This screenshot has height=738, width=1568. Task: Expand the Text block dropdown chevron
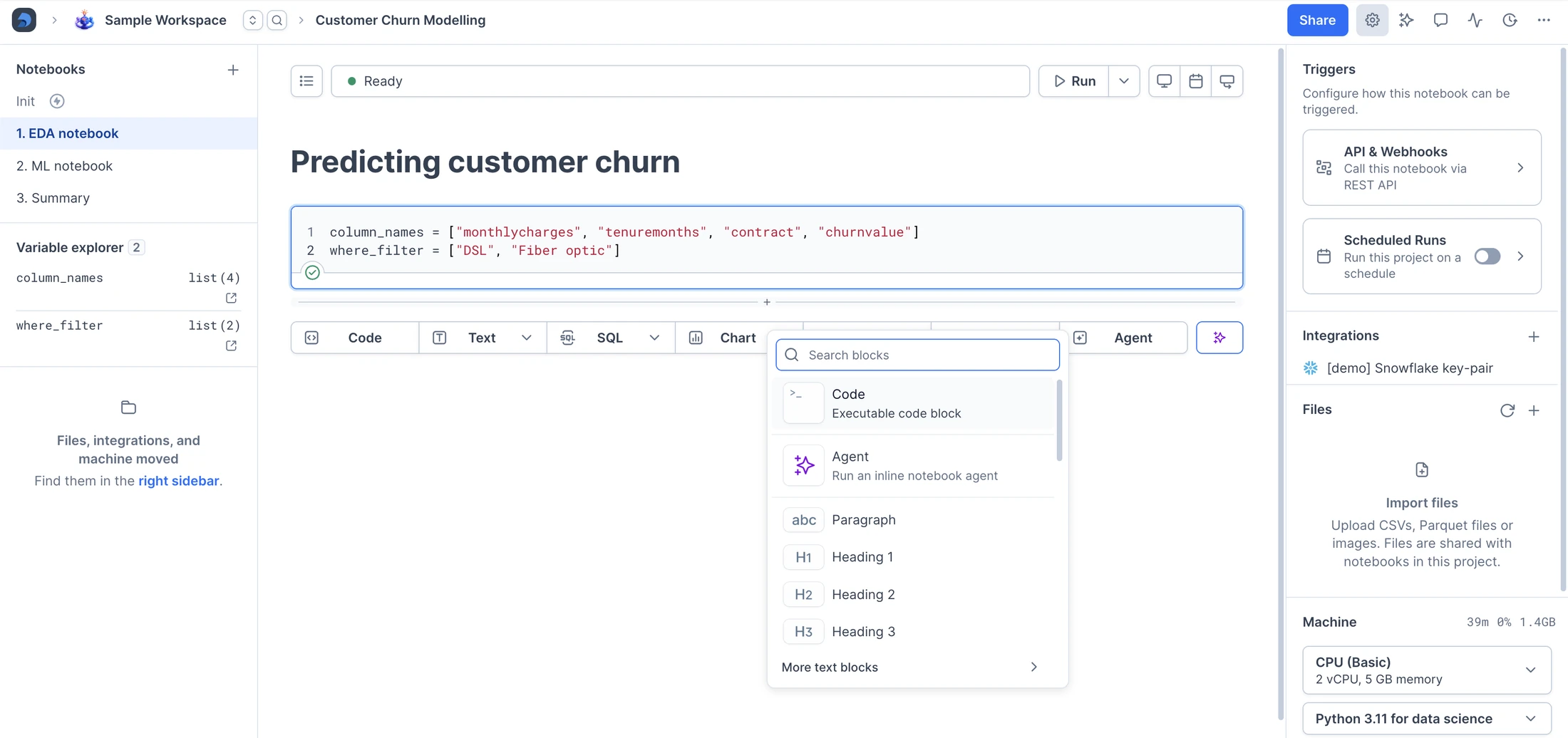pos(526,338)
